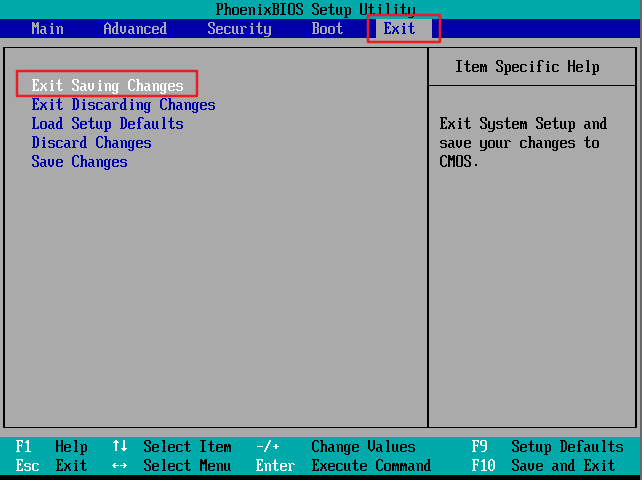Click the left-right arrows Select Menu legend

pos(172,466)
